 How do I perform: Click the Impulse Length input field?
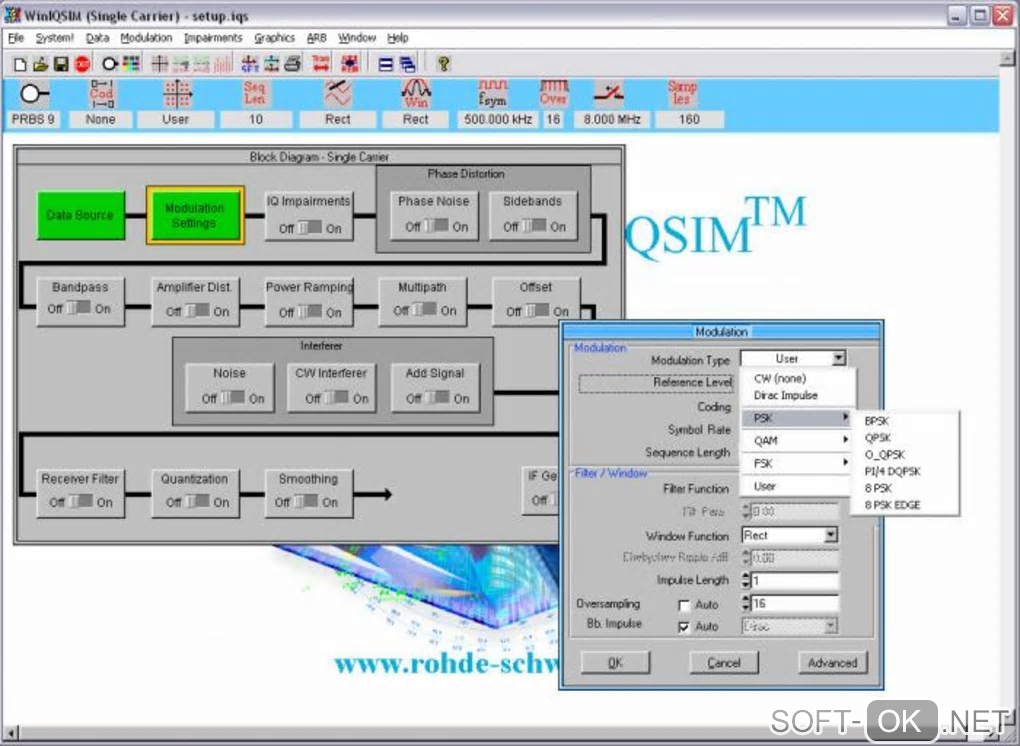(x=794, y=580)
